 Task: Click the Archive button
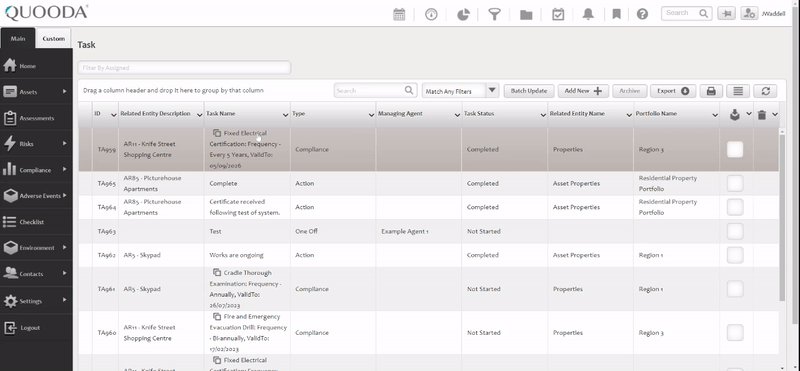pyautogui.click(x=630, y=91)
